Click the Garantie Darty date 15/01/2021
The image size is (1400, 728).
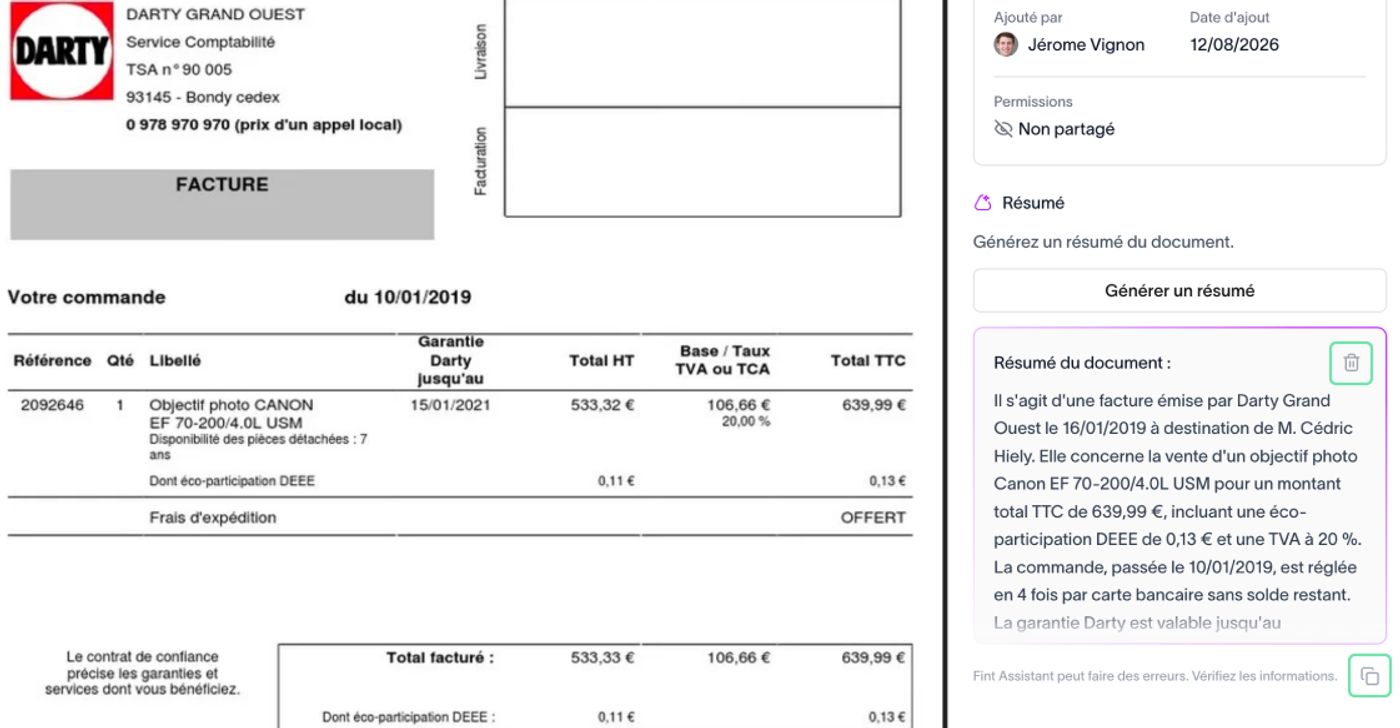click(450, 405)
